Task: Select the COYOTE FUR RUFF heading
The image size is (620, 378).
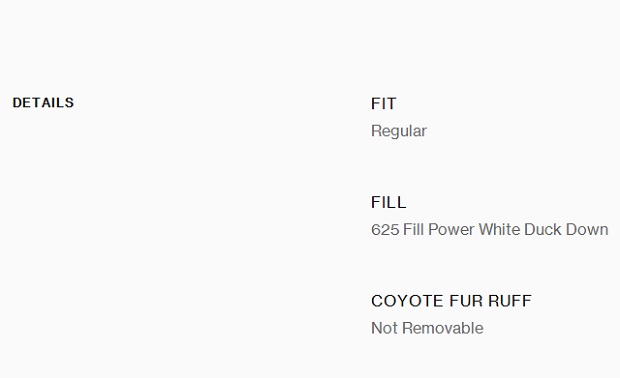Action: [451, 301]
